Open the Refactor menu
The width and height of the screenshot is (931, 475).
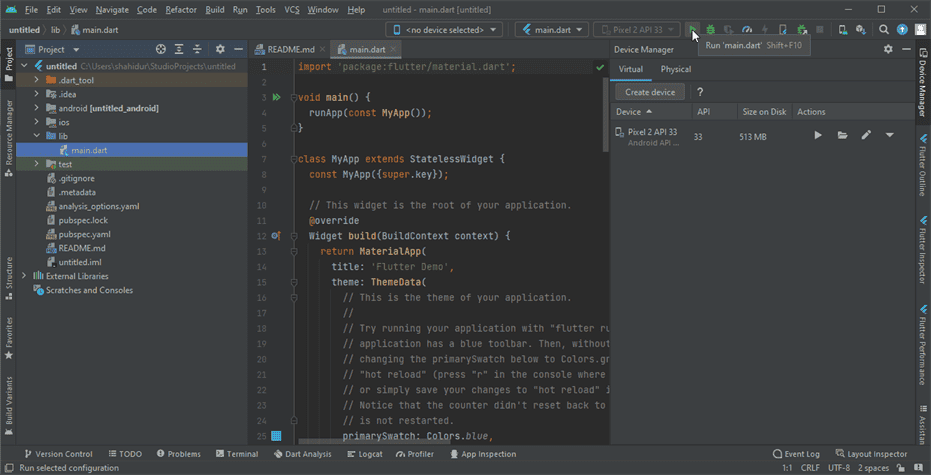[181, 9]
